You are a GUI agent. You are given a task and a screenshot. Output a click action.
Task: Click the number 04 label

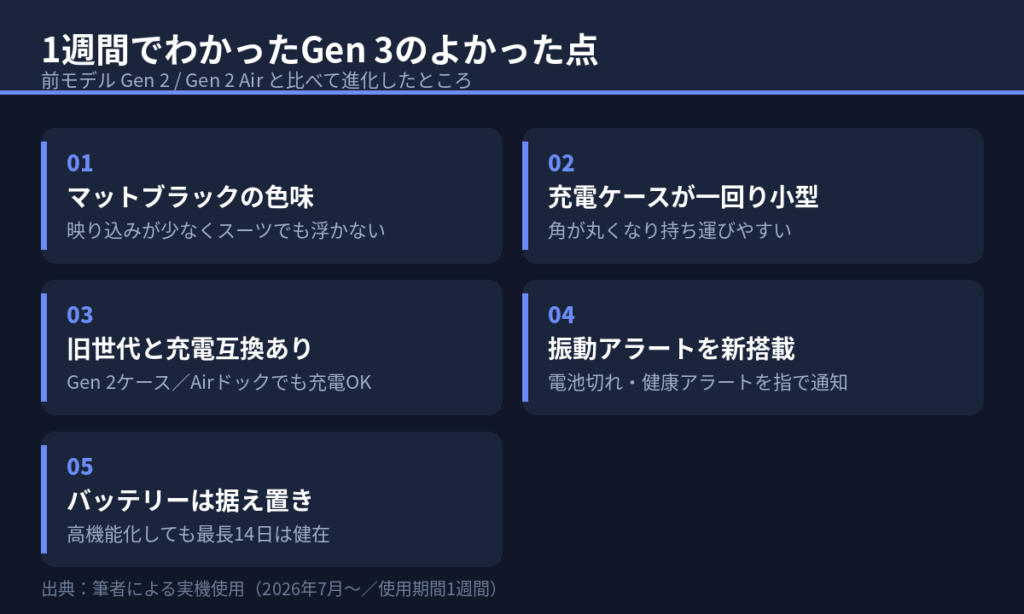(561, 315)
